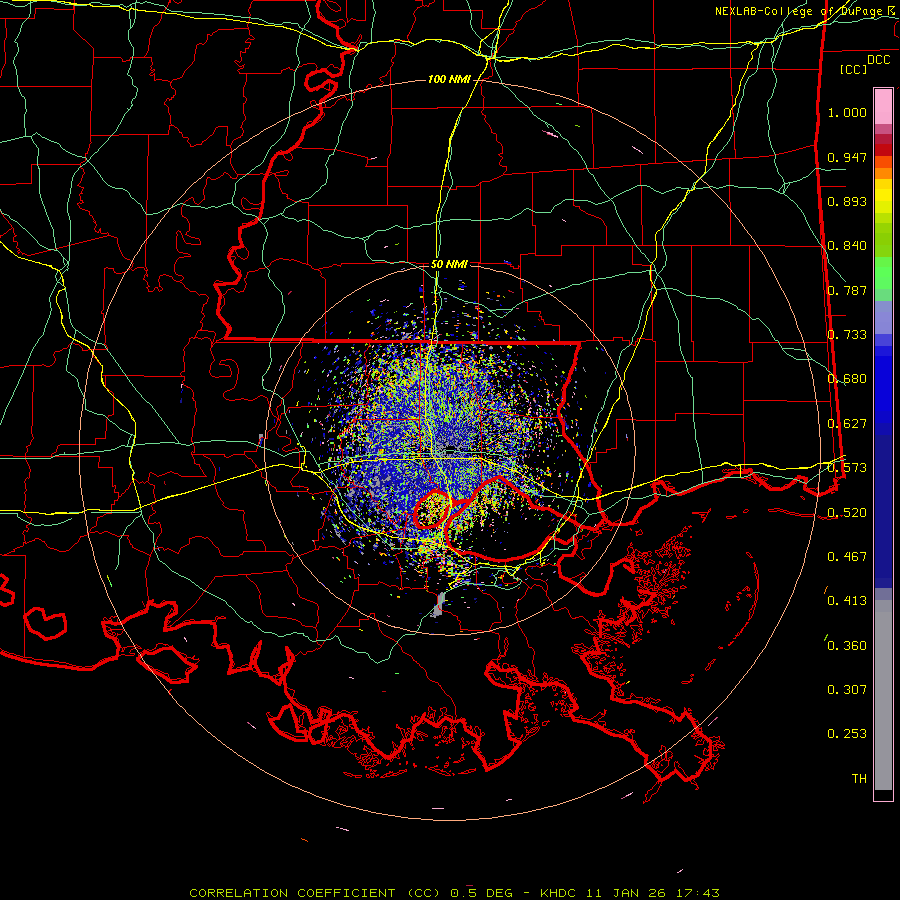Viewport: 900px width, 900px height.
Task: Select the 0.627 scale label
Action: [847, 424]
